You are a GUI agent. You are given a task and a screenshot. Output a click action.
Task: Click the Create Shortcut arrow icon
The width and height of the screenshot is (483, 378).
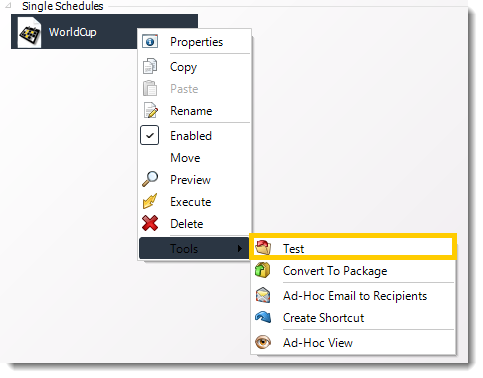click(263, 317)
